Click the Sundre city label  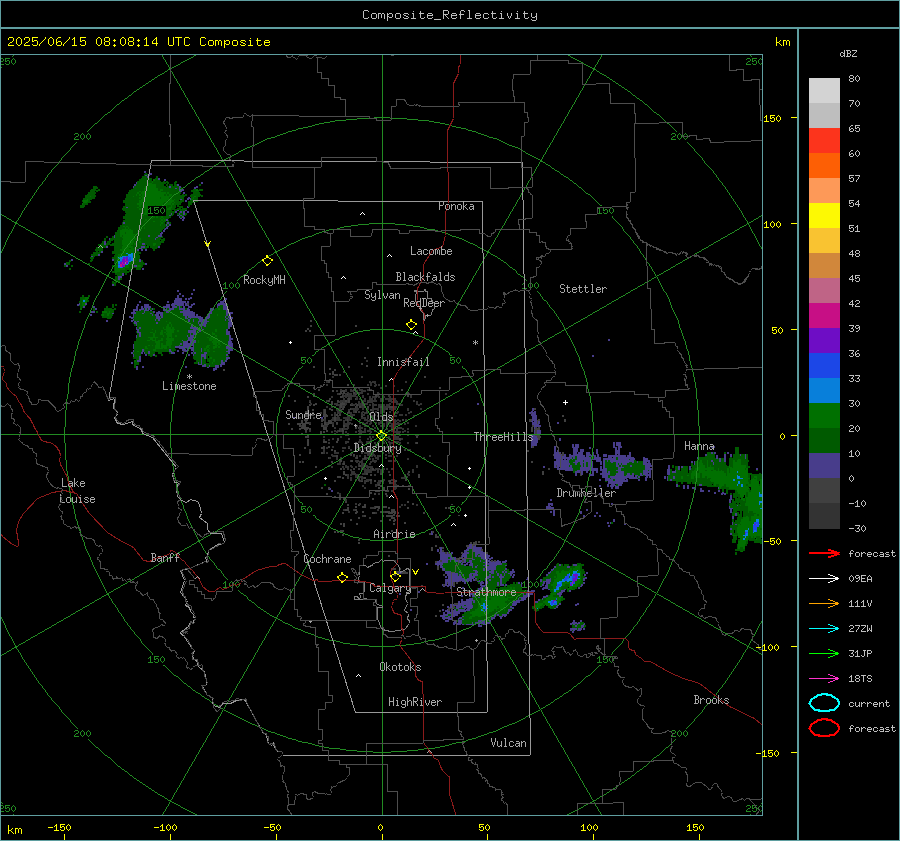point(303,414)
